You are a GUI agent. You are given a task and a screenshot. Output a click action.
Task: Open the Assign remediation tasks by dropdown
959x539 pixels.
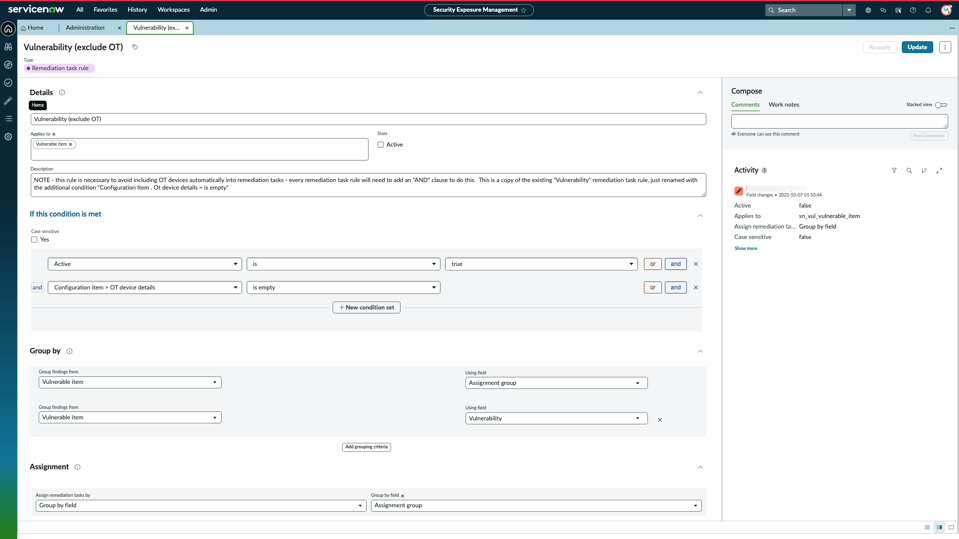[x=201, y=506]
